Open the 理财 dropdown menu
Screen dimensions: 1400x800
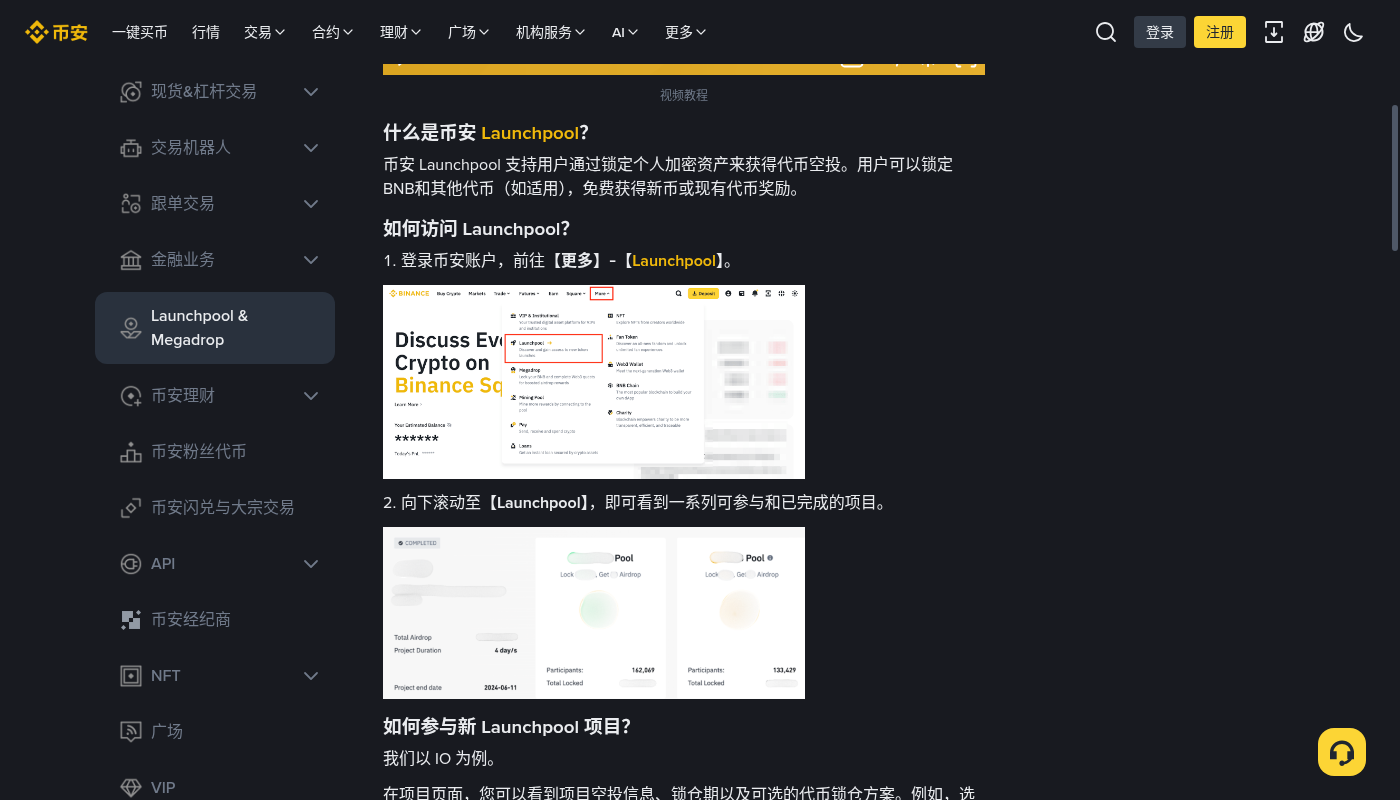(401, 32)
